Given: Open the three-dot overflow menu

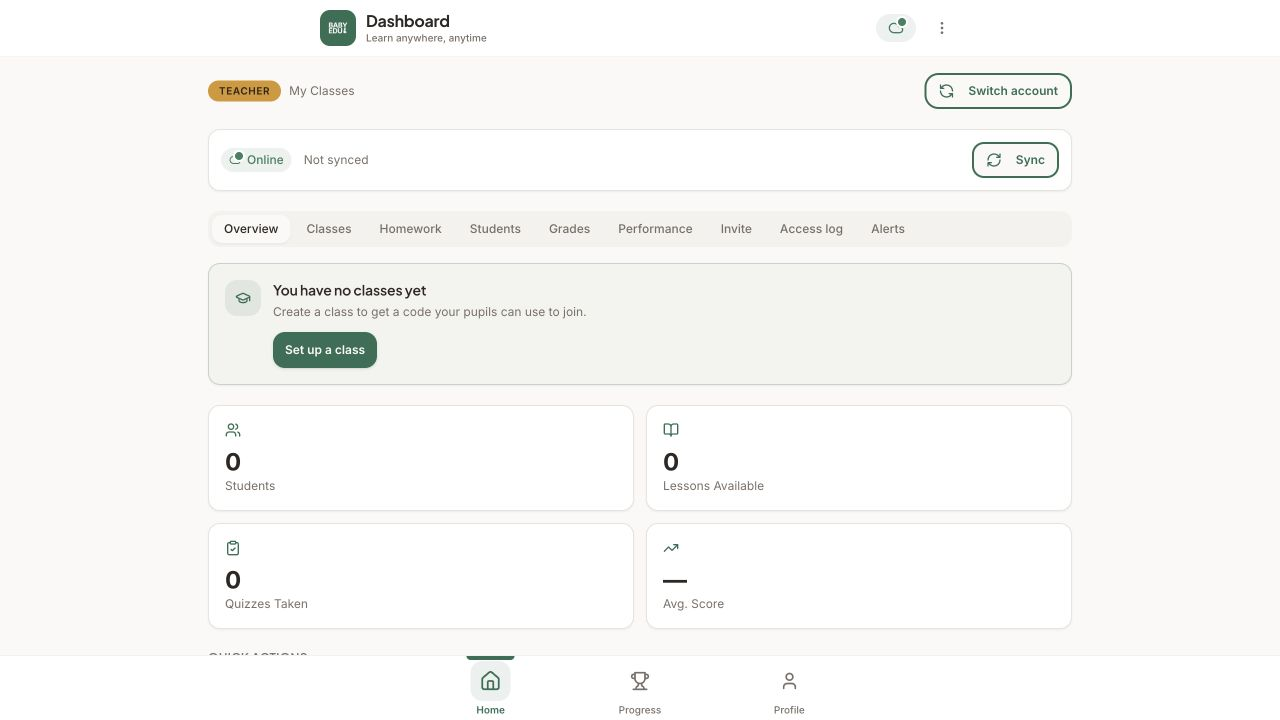Looking at the screenshot, I should (942, 28).
